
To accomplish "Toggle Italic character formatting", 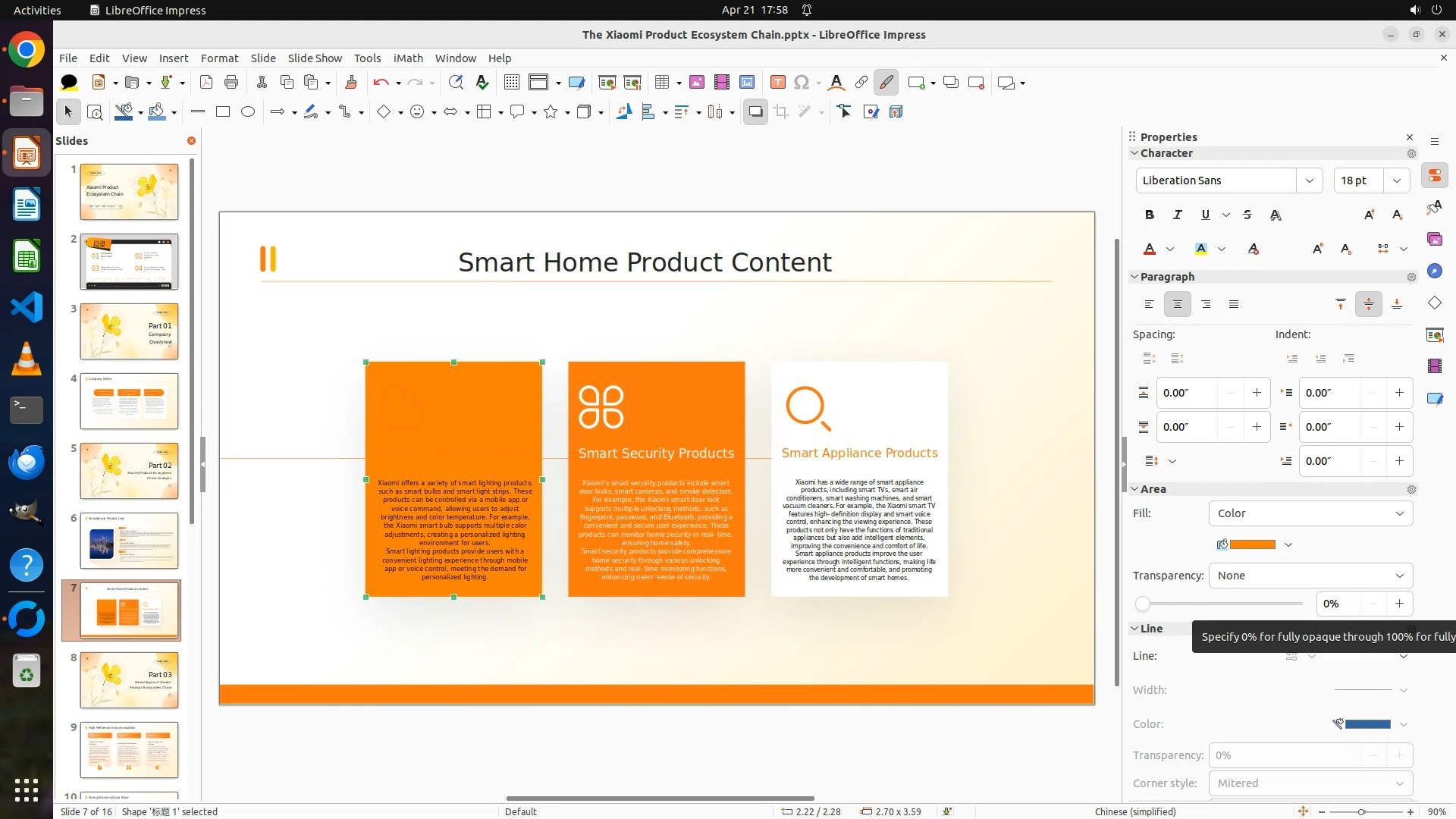I will coord(1177,215).
